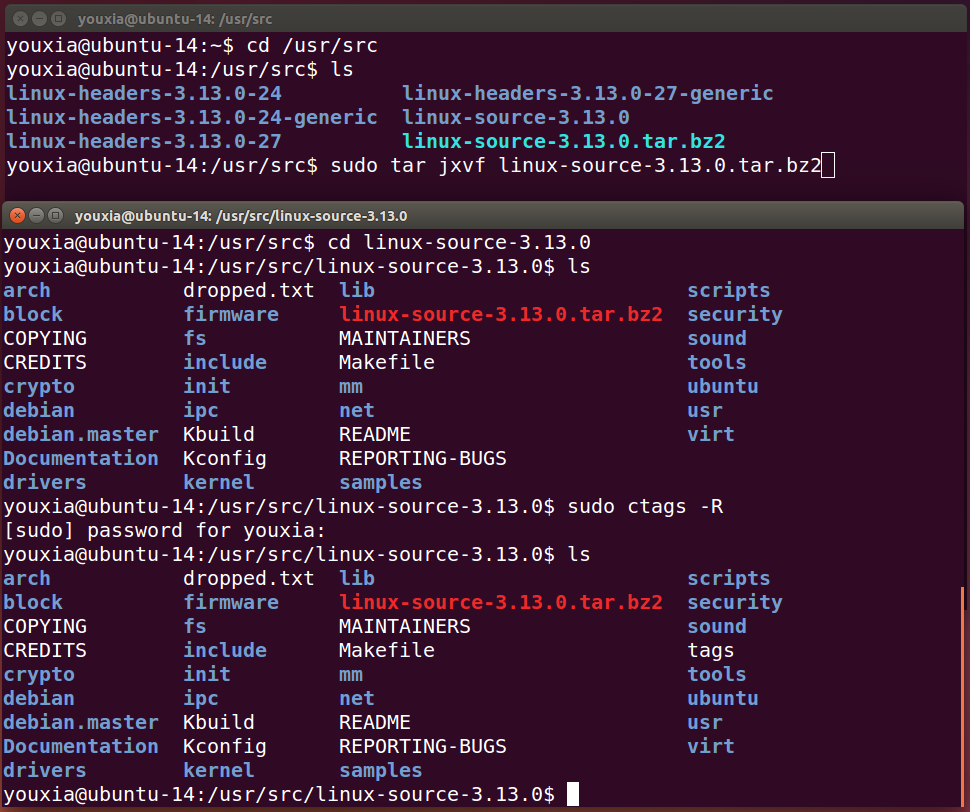This screenshot has height=812, width=970.
Task: Click the 'tags' file in second listing
Action: click(710, 651)
